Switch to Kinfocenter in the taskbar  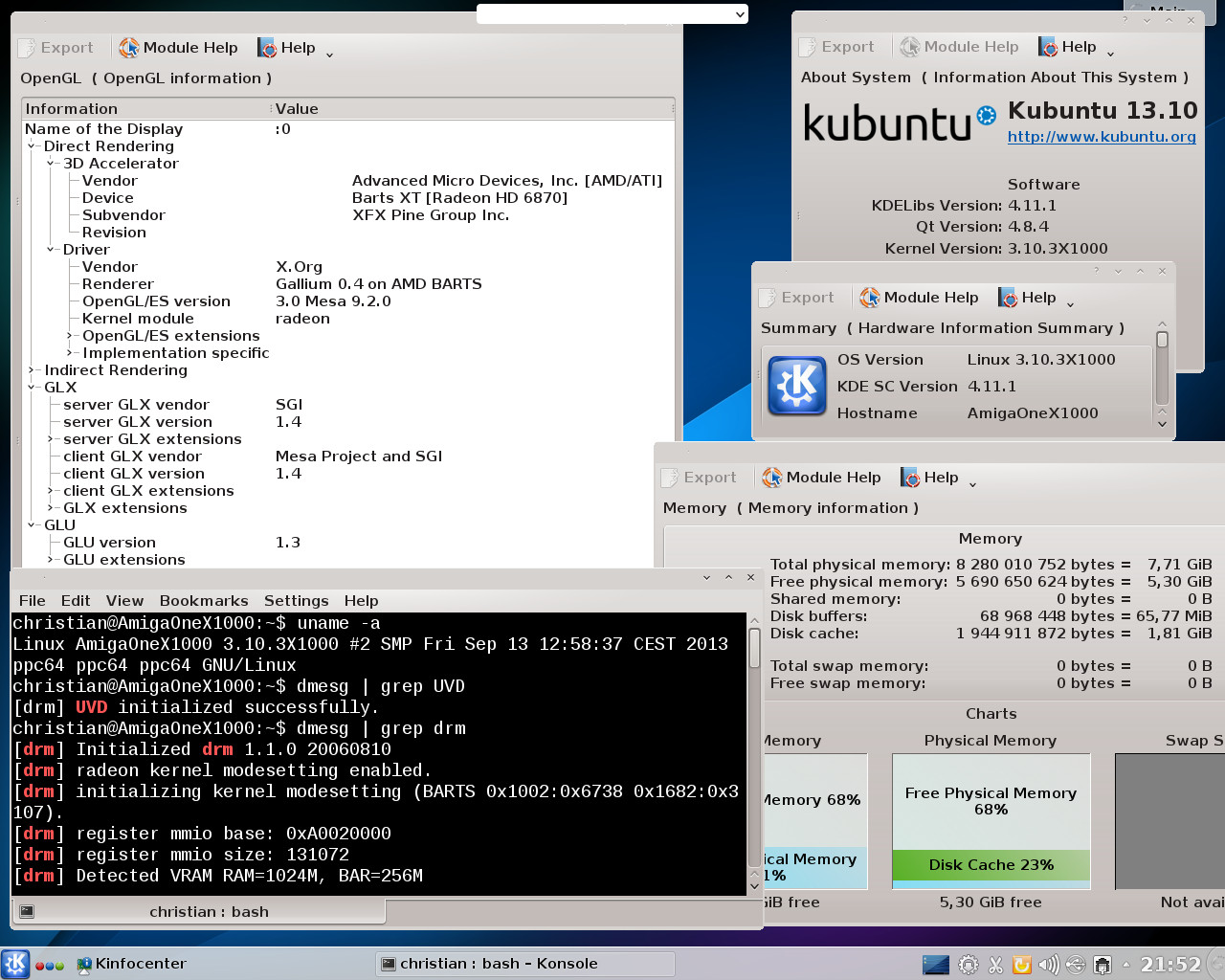point(132,964)
